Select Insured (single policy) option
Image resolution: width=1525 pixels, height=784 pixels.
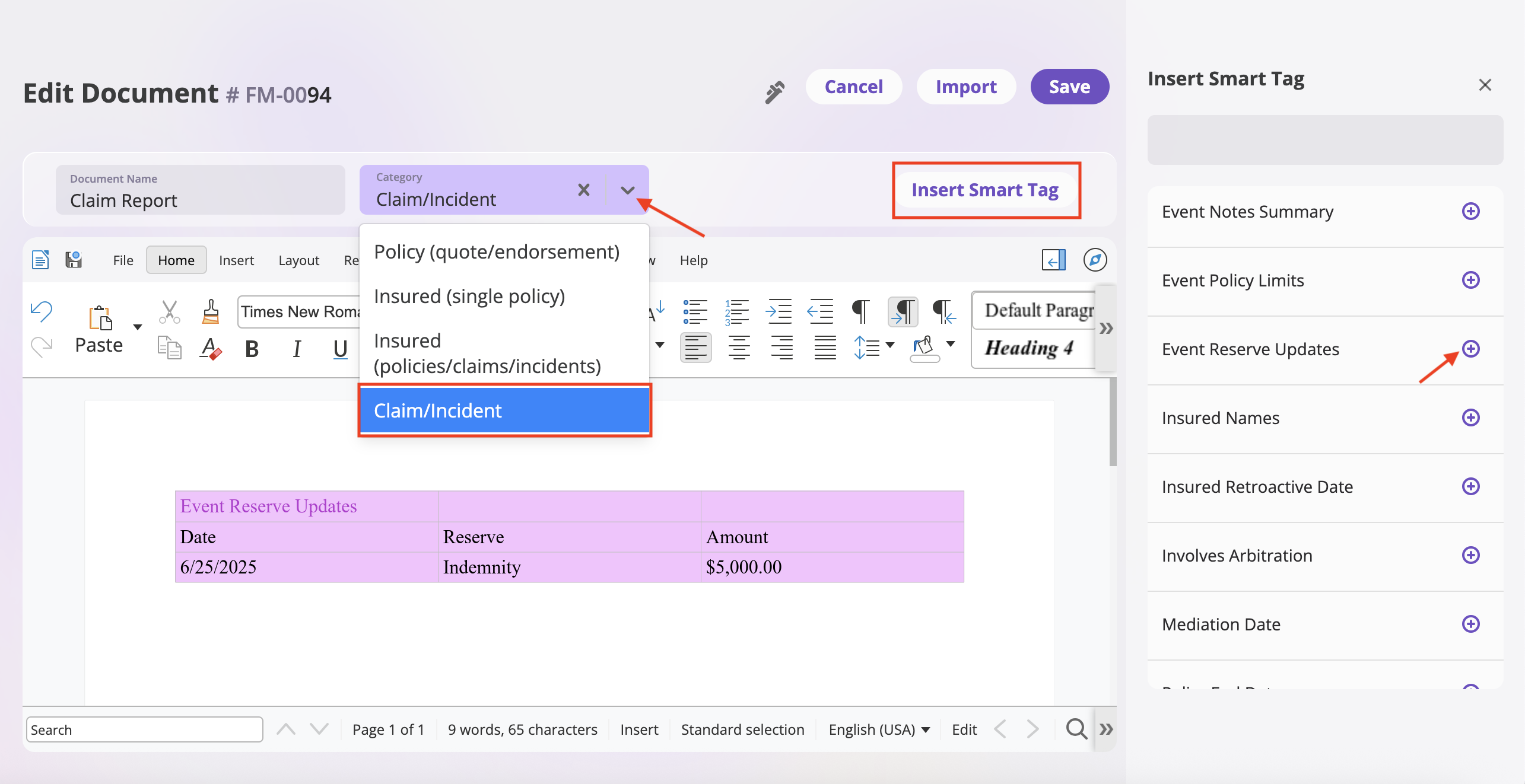[469, 296]
